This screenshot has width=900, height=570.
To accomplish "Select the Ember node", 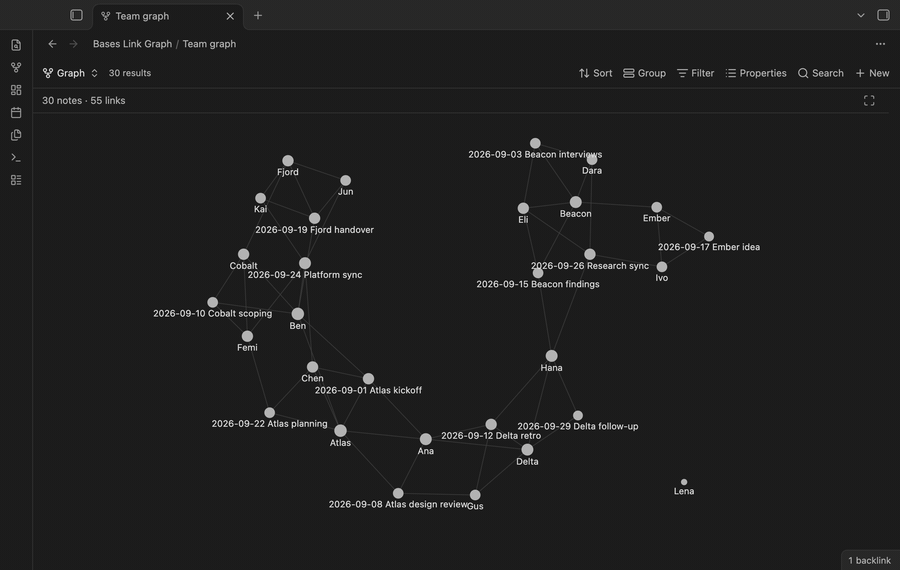I will tap(657, 207).
